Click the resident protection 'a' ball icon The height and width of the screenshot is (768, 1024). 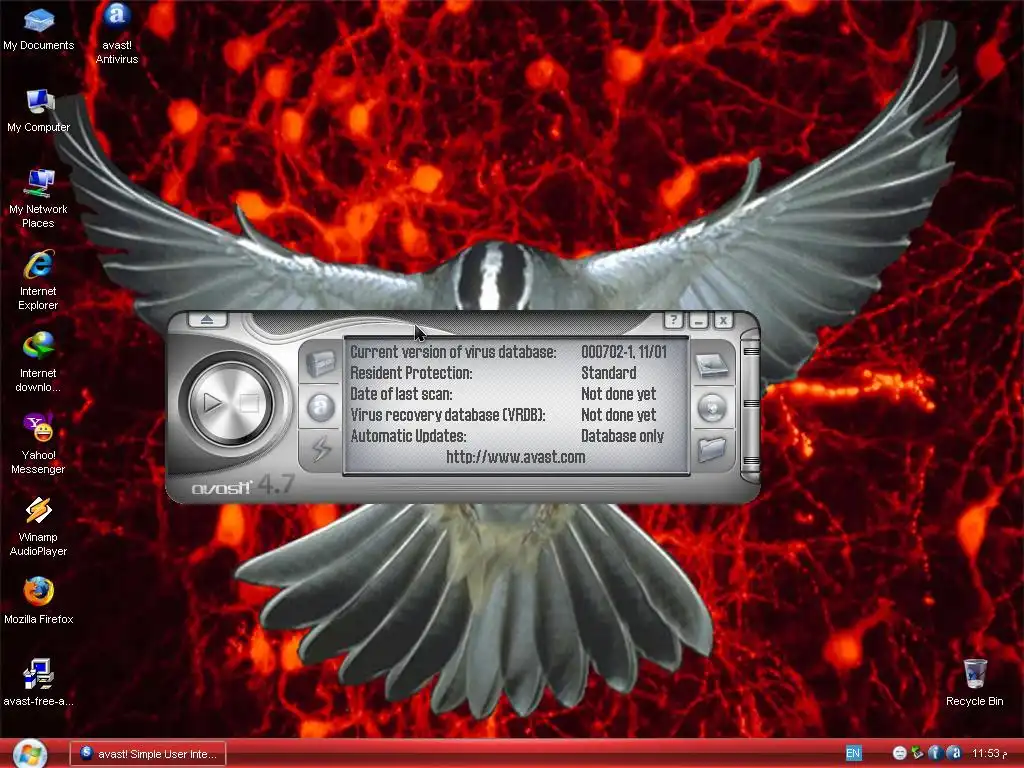pyautogui.click(x=320, y=406)
